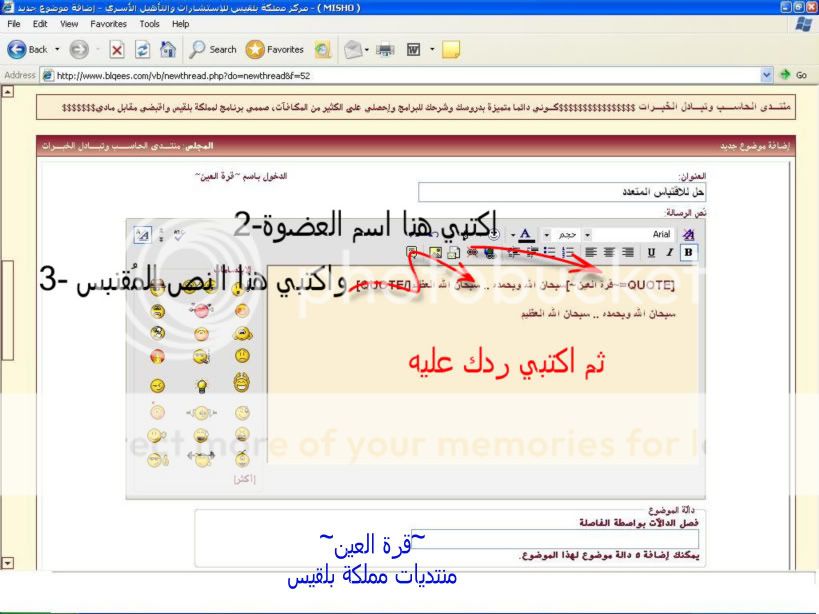The height and width of the screenshot is (614, 819).
Task: Click the Go button beside address bar
Action: tap(794, 75)
